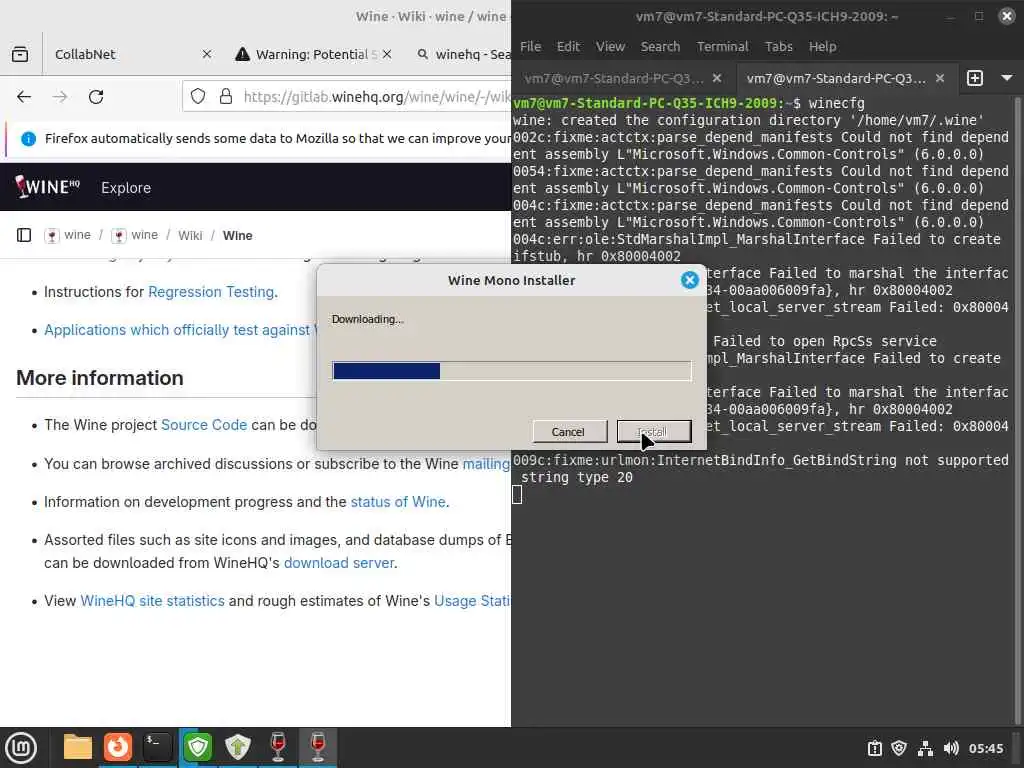Open the volume tray icon
Viewport: 1024px width, 768px height.
pyautogui.click(x=951, y=748)
